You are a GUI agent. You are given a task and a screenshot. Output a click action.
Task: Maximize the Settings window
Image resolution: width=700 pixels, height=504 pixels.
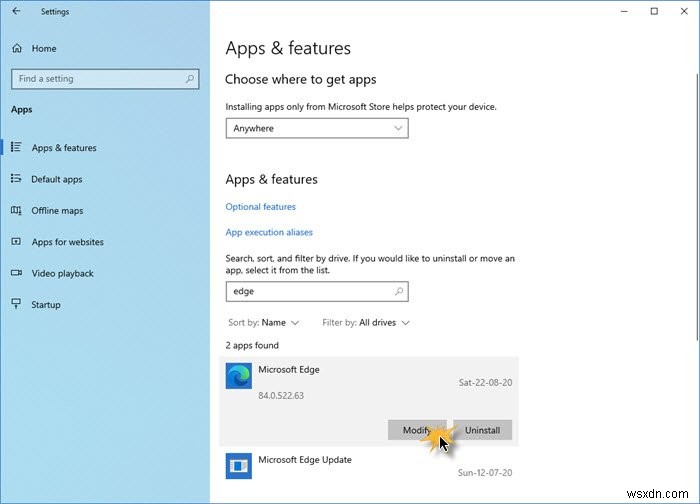[654, 11]
